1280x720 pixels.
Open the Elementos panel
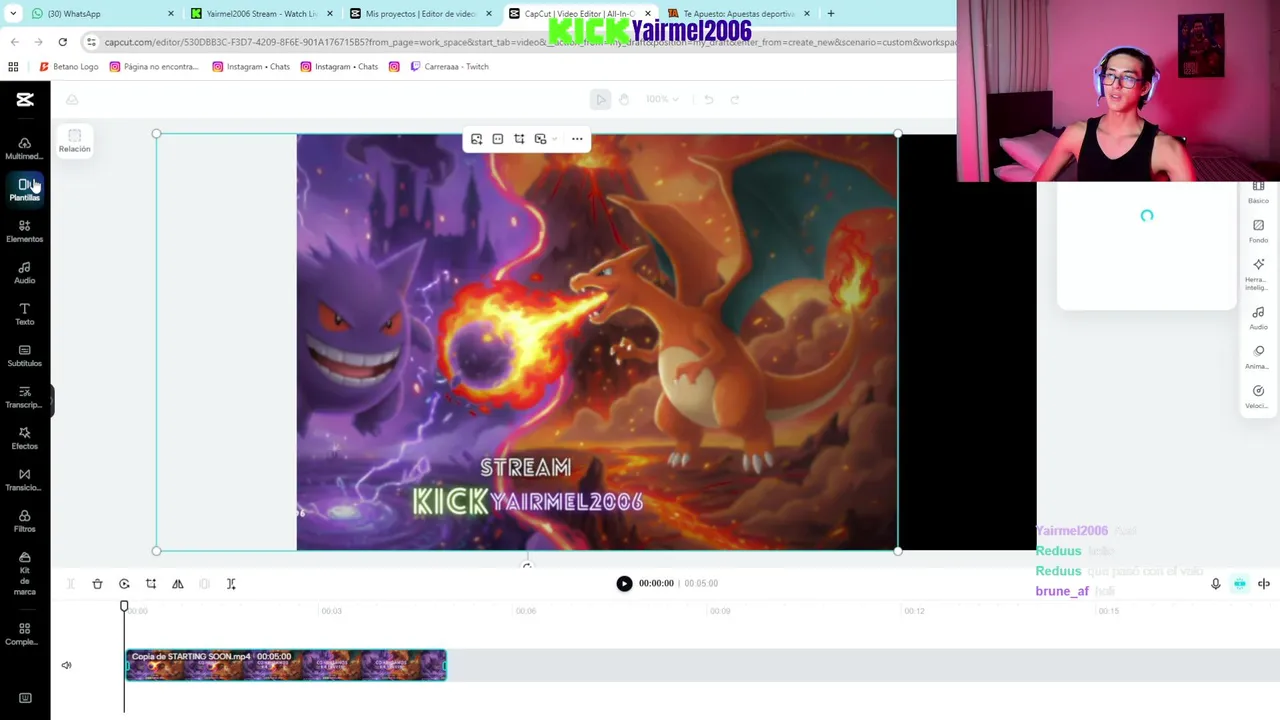click(x=24, y=231)
